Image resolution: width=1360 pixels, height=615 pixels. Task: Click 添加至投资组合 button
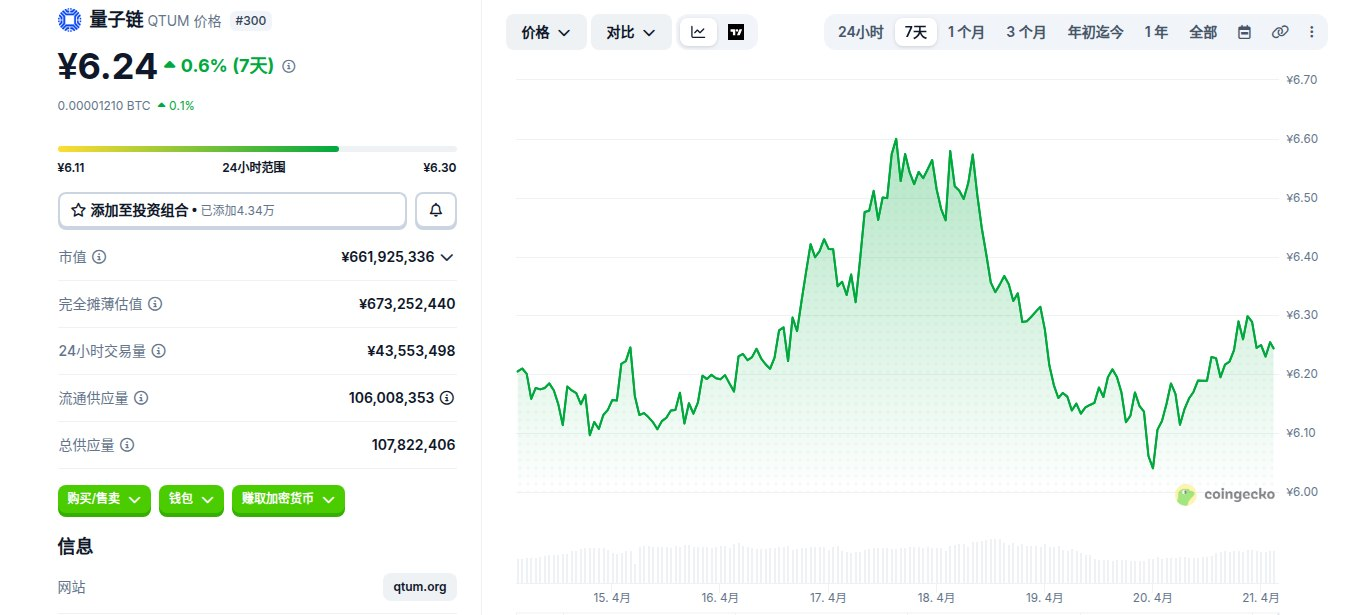(x=232, y=210)
